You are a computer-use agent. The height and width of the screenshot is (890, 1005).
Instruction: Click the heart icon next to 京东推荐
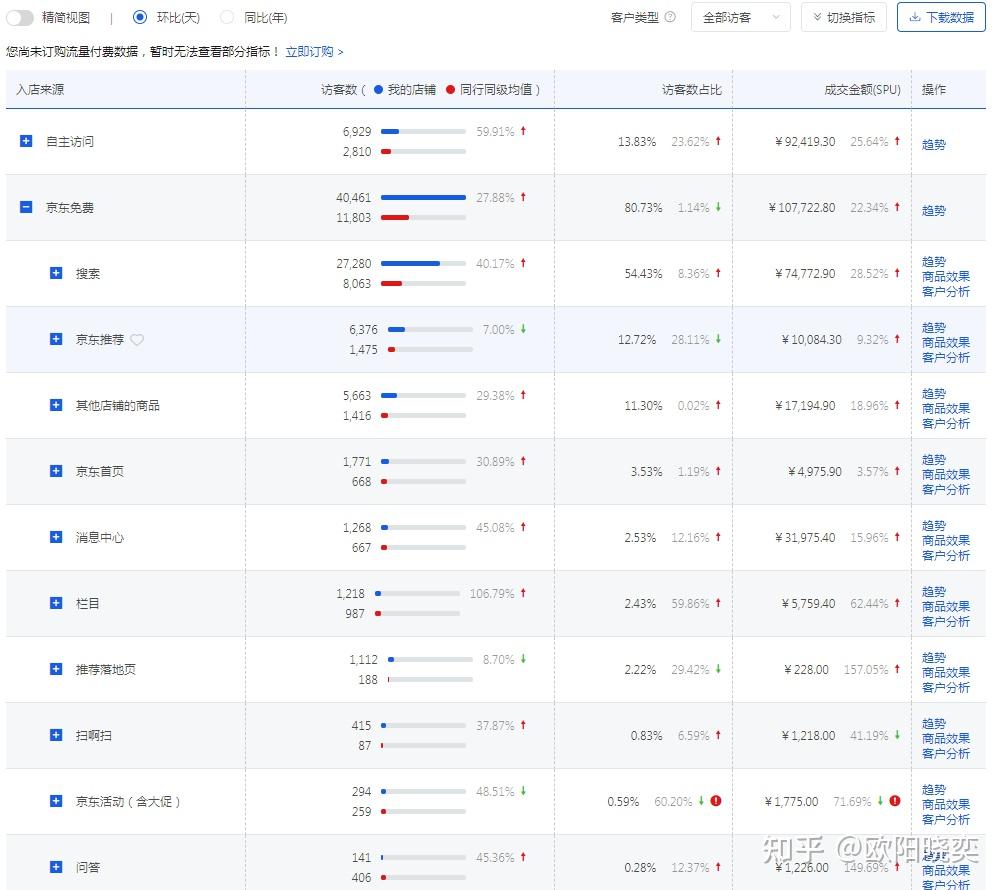[137, 340]
